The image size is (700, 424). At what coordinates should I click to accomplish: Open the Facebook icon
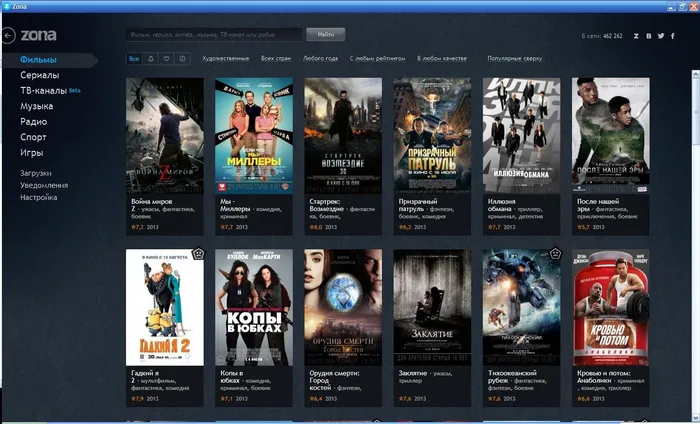click(x=673, y=36)
